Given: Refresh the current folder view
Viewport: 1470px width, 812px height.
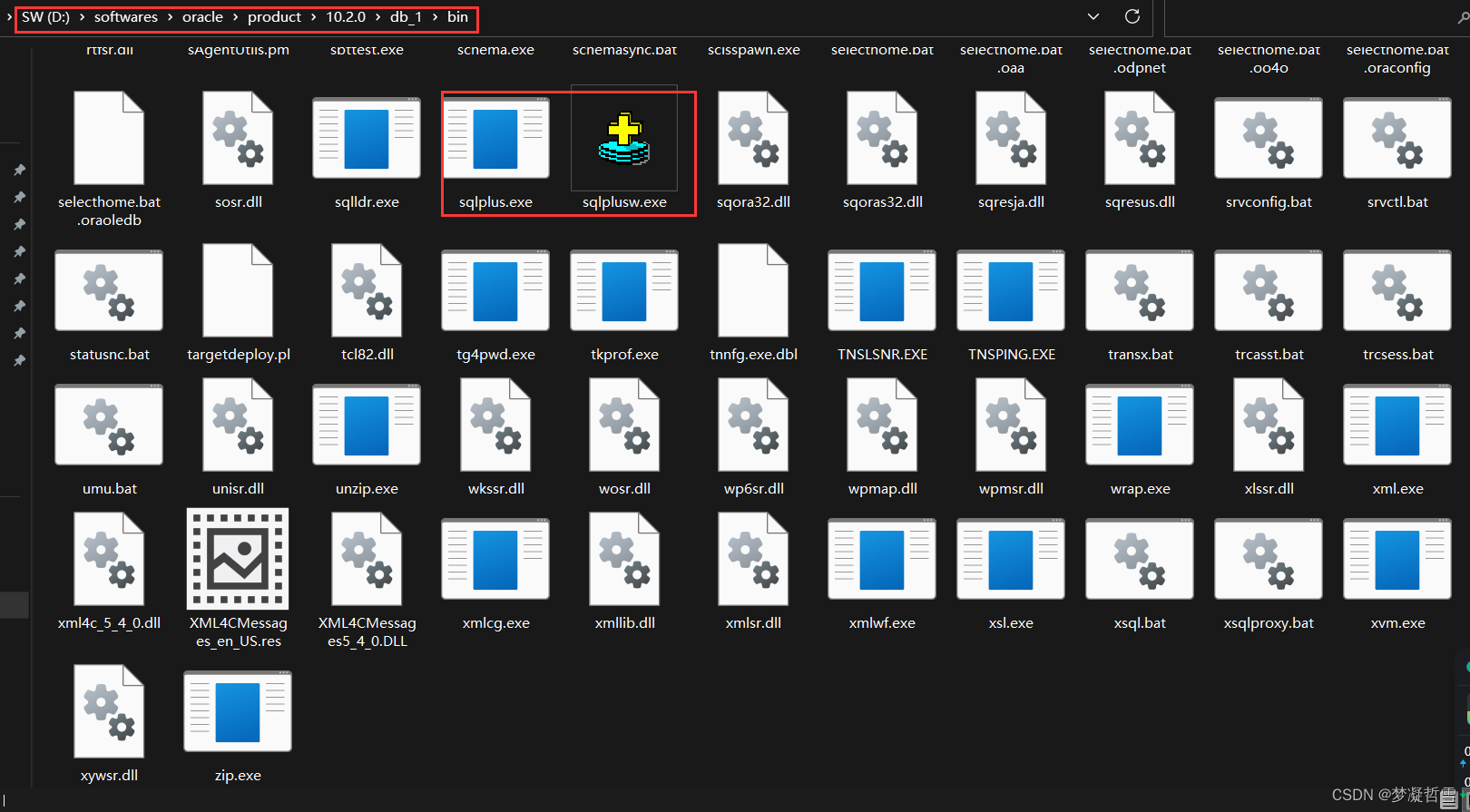Looking at the screenshot, I should [x=1132, y=16].
